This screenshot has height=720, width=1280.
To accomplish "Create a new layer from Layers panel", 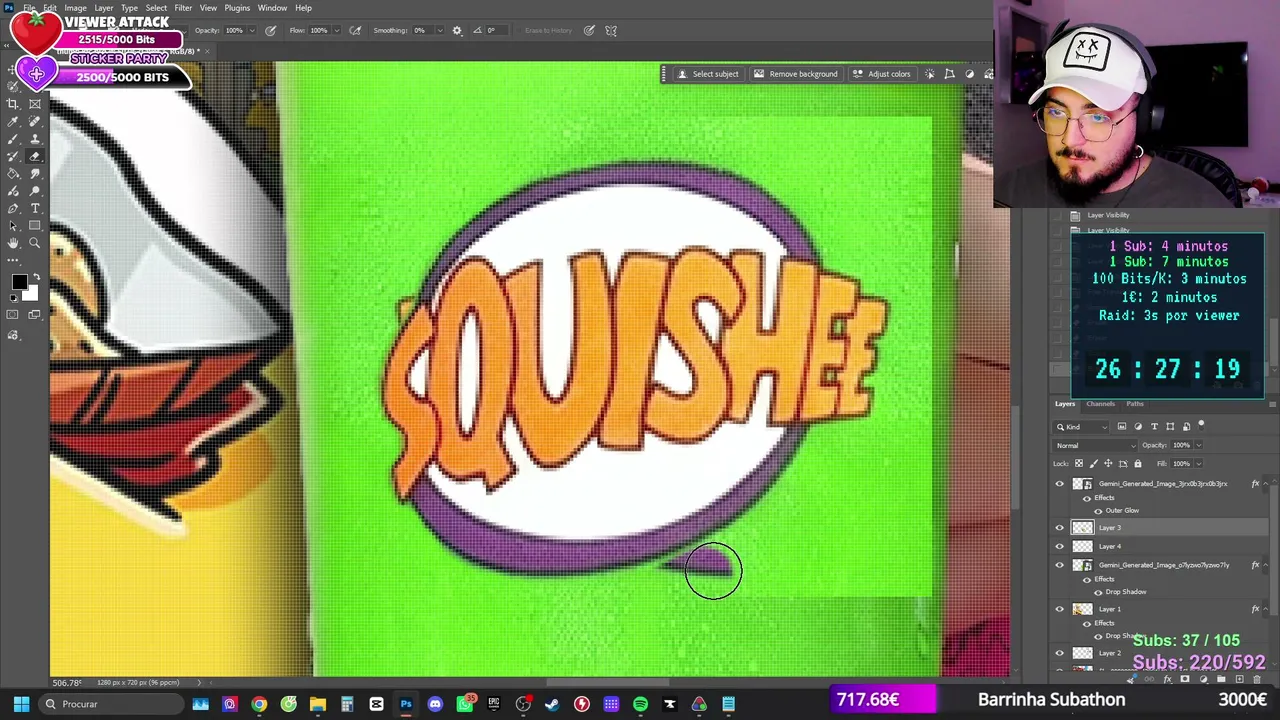I will [x=1239, y=679].
